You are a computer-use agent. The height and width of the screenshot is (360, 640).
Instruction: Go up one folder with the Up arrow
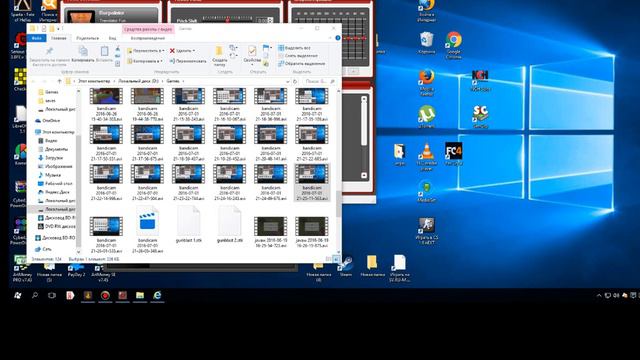(59, 81)
